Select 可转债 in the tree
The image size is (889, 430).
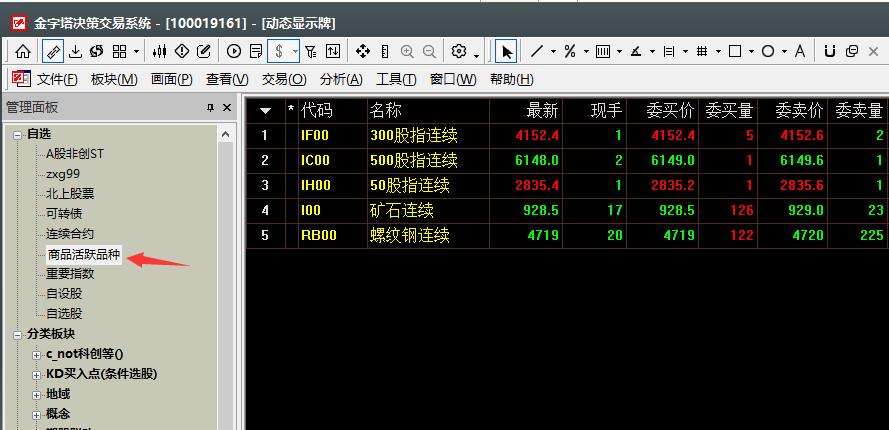coord(64,214)
